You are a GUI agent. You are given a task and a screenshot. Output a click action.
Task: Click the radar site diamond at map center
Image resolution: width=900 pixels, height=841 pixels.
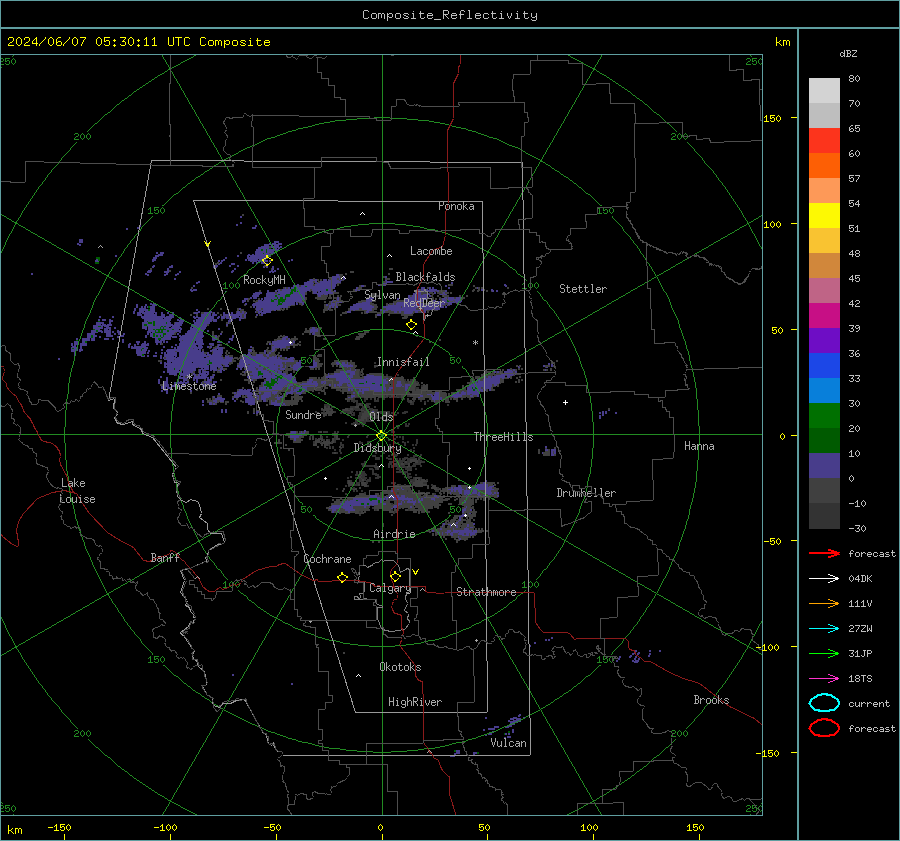(381, 436)
